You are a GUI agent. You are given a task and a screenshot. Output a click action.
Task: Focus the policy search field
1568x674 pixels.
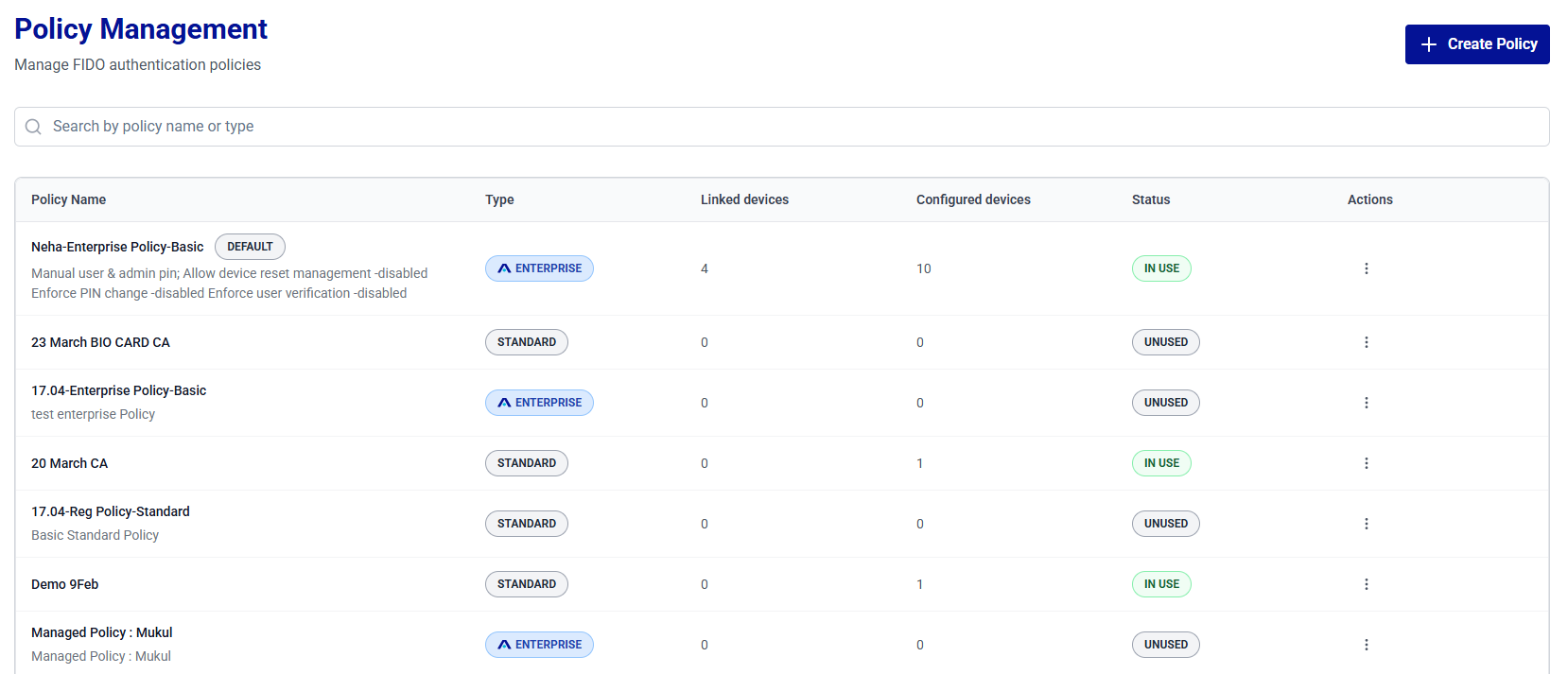pyautogui.click(x=782, y=127)
